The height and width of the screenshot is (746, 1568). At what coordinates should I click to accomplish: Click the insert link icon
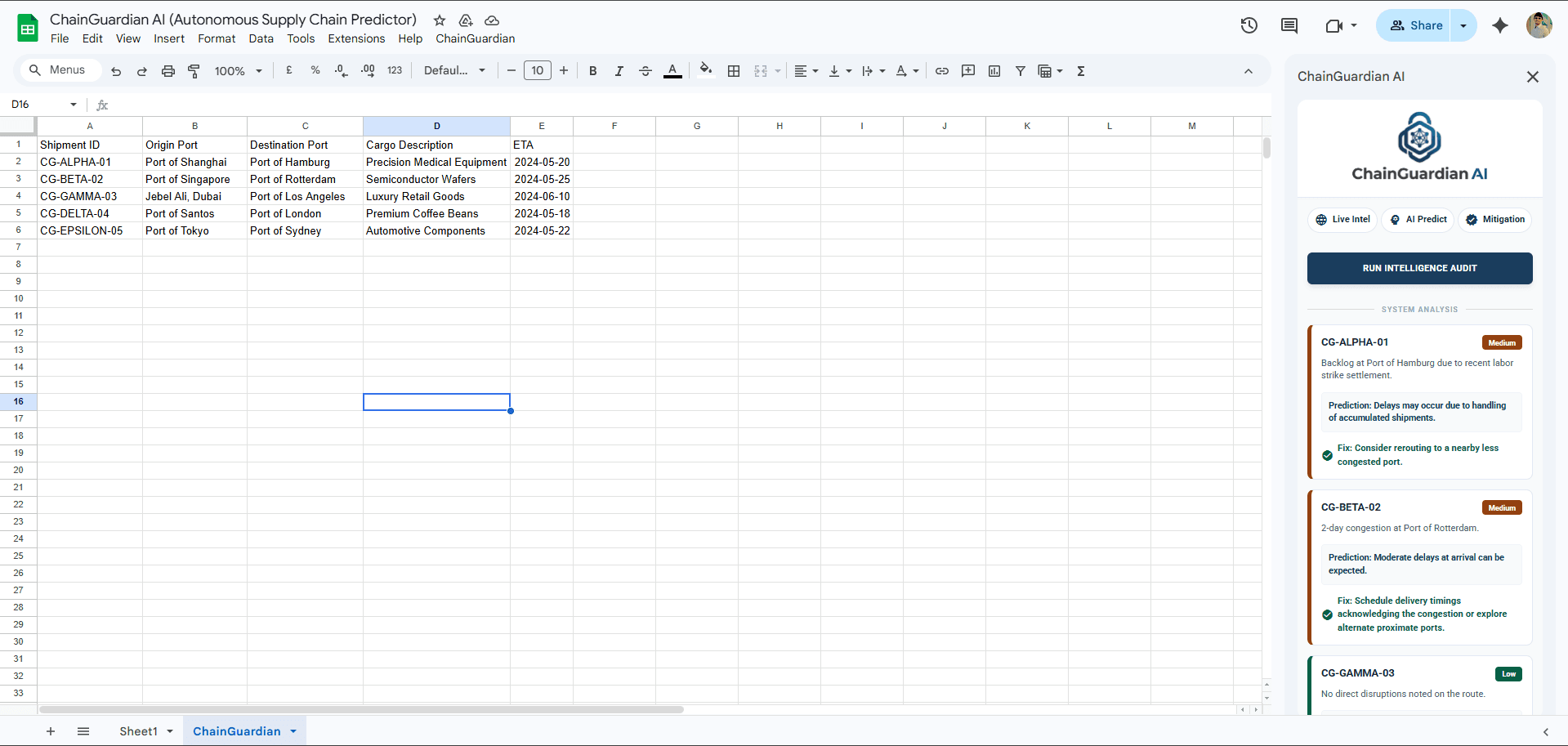pyautogui.click(x=942, y=71)
